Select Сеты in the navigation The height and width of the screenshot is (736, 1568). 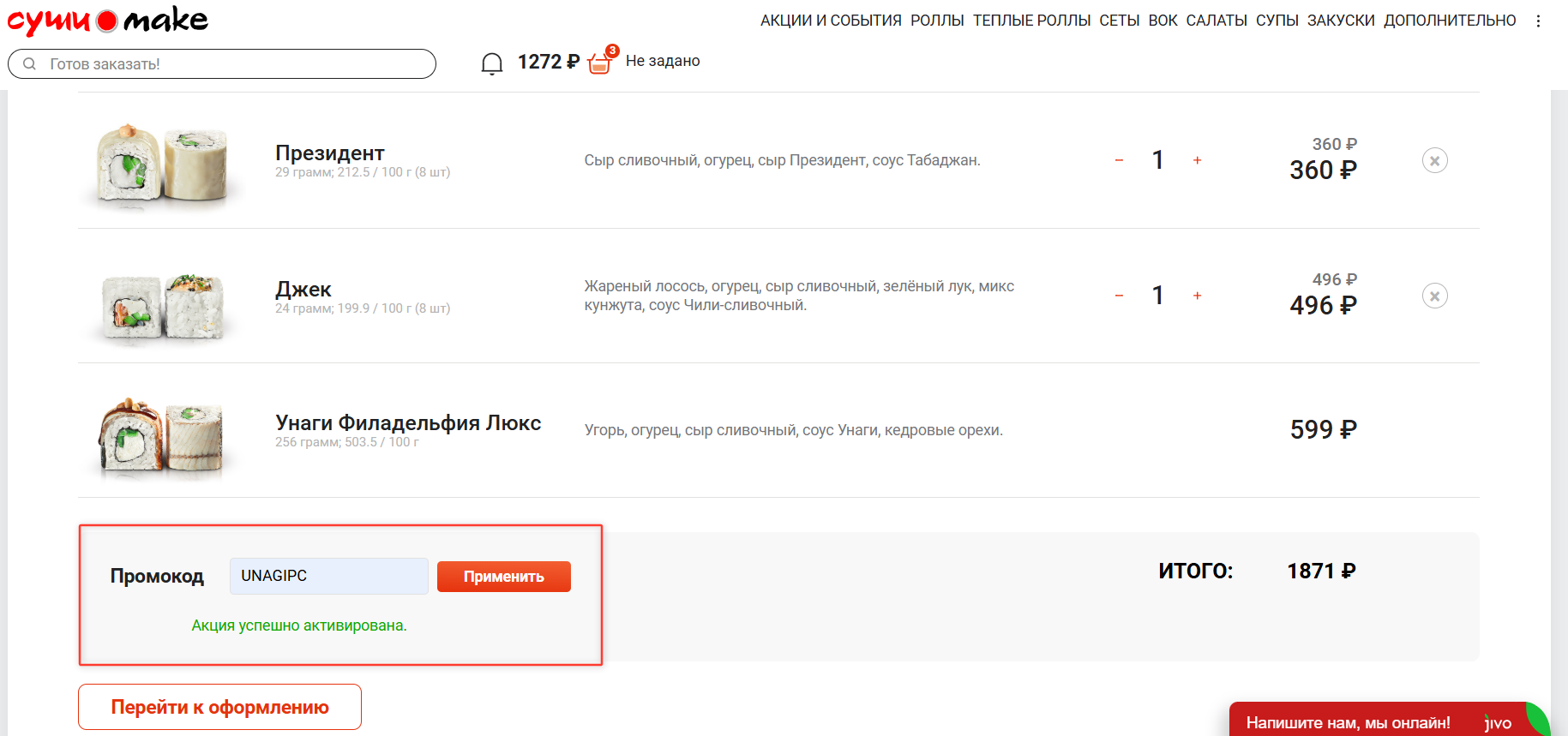pyautogui.click(x=1119, y=21)
